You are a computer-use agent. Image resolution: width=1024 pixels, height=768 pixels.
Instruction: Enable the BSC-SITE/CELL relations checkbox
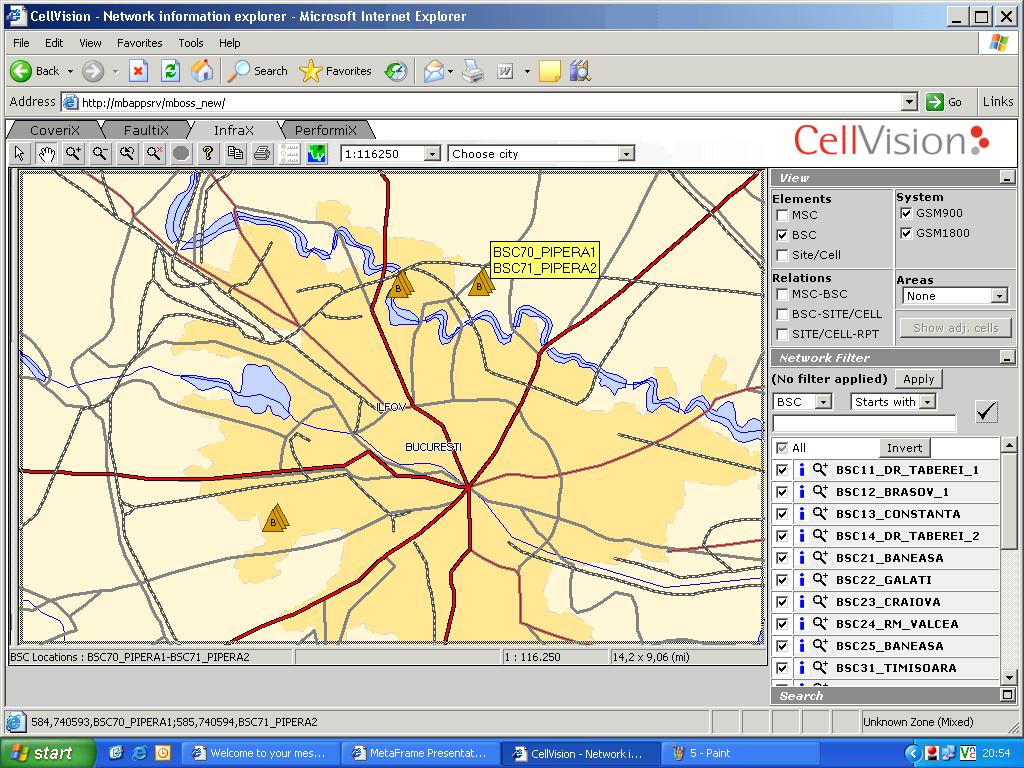coord(782,314)
